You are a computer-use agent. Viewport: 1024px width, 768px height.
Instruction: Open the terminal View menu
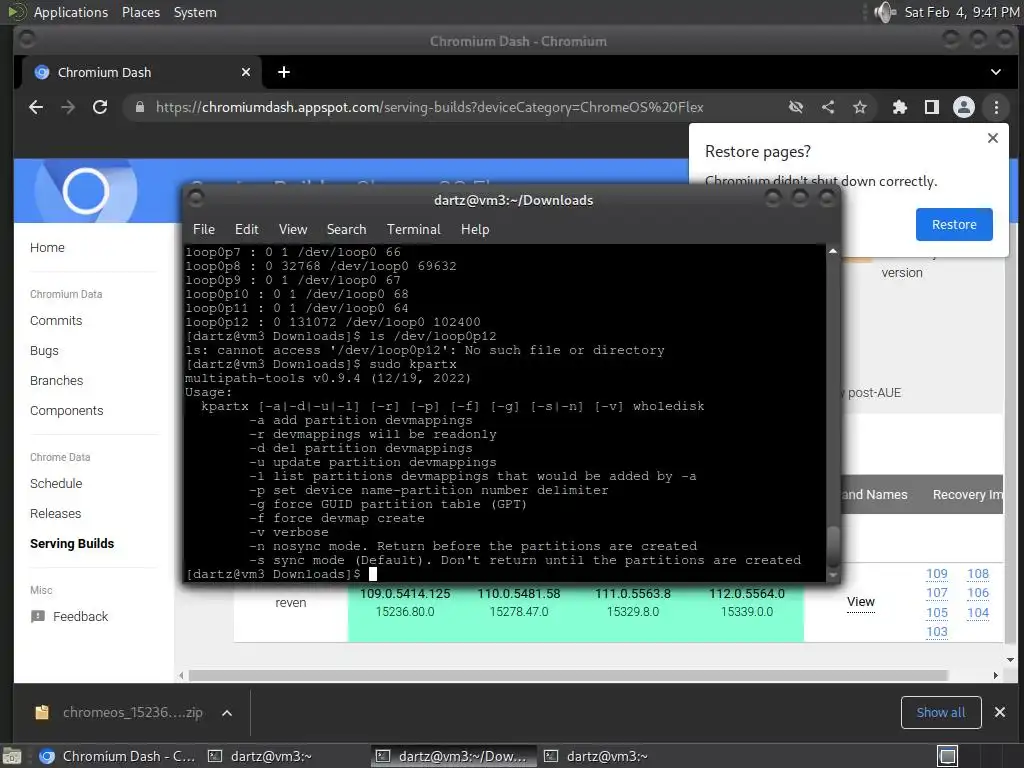pyautogui.click(x=293, y=229)
